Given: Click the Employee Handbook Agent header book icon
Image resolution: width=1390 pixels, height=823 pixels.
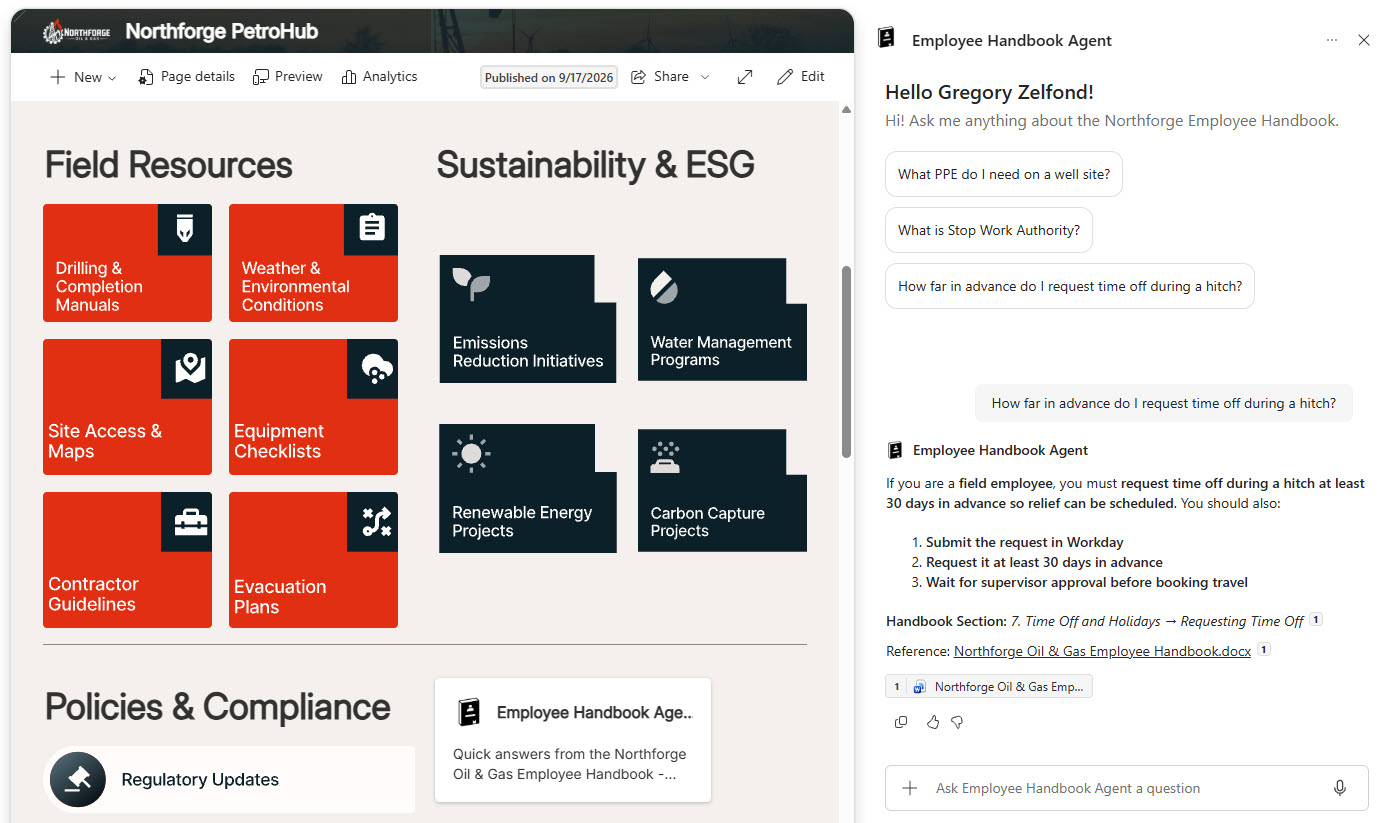Looking at the screenshot, I should tap(886, 38).
